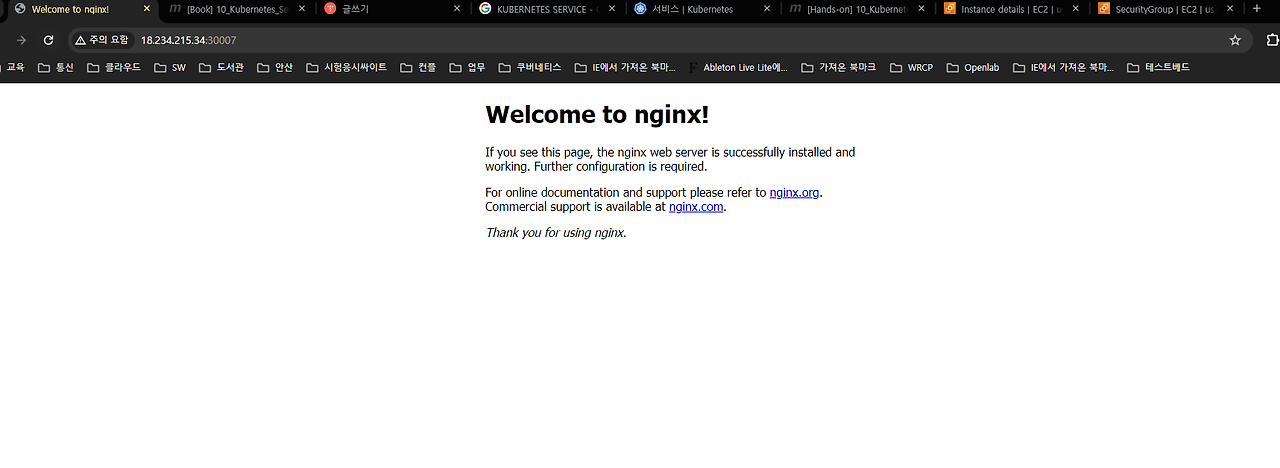The width and height of the screenshot is (1280, 468).
Task: Open the WRCP bookmark folder
Action: [910, 68]
